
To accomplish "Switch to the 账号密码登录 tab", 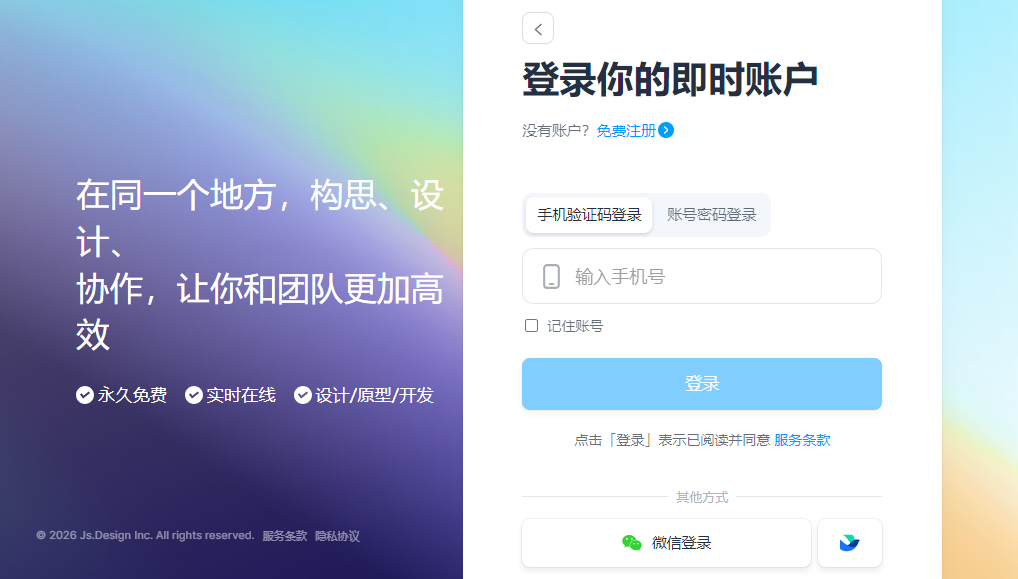I will tap(712, 215).
